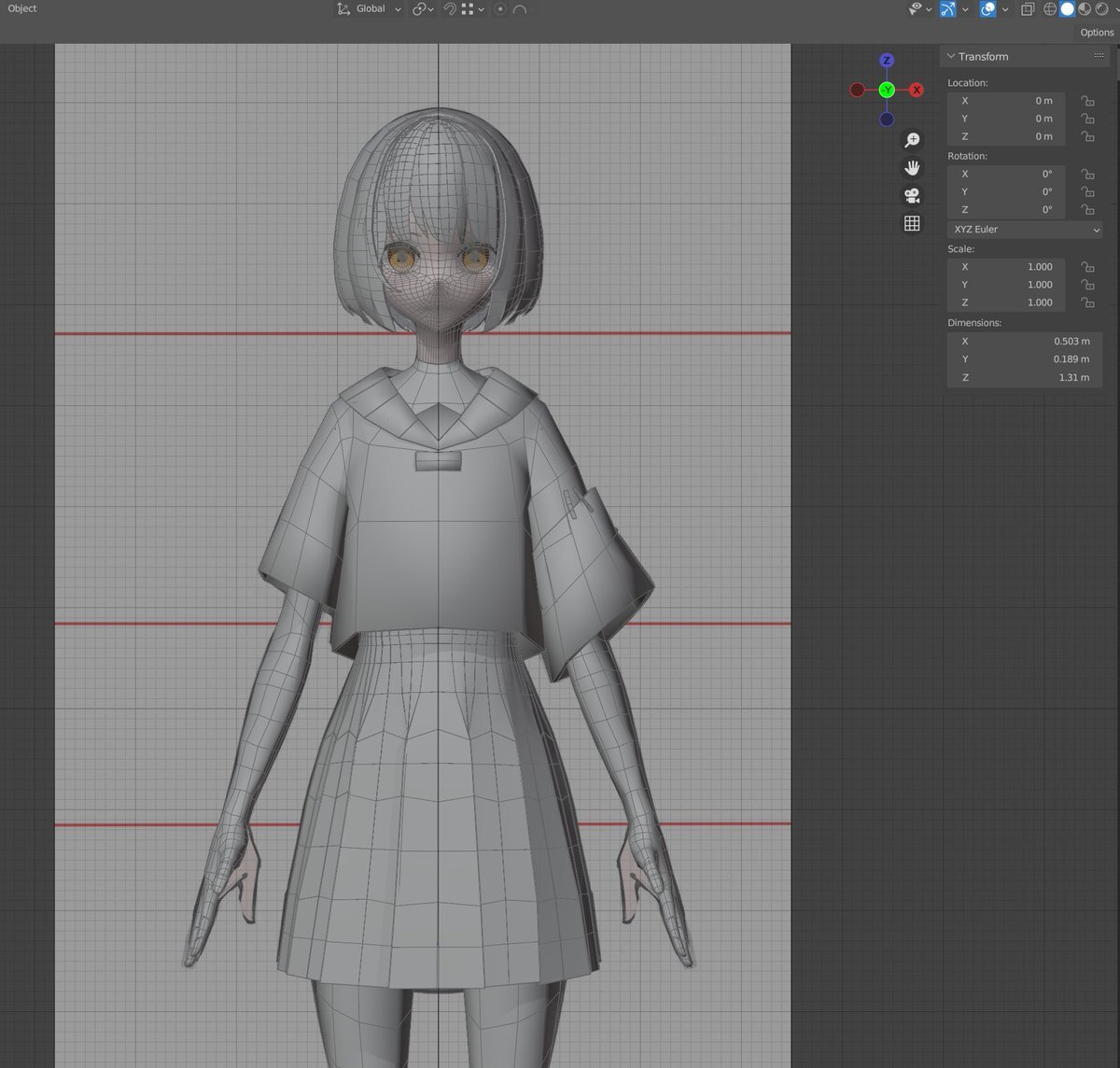
Task: Click the zoom viewport magnifier icon
Action: tap(912, 140)
